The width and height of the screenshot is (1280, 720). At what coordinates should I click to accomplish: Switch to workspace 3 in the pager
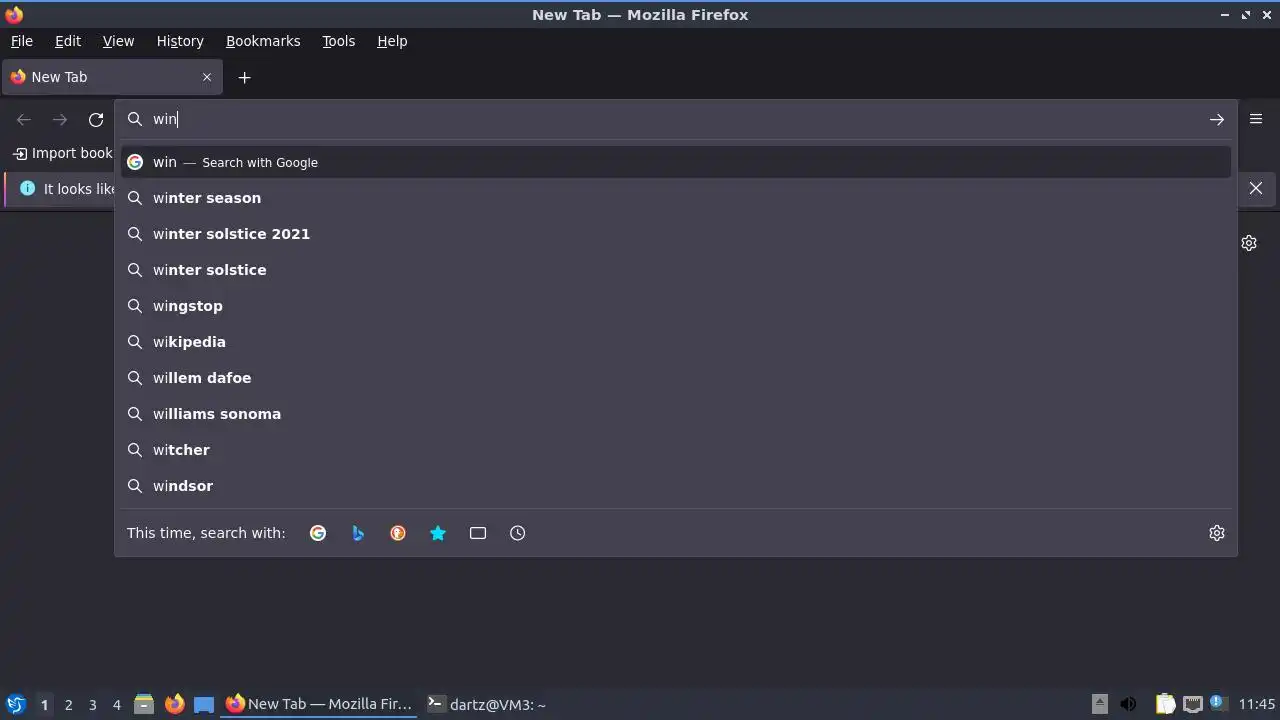click(x=92, y=705)
